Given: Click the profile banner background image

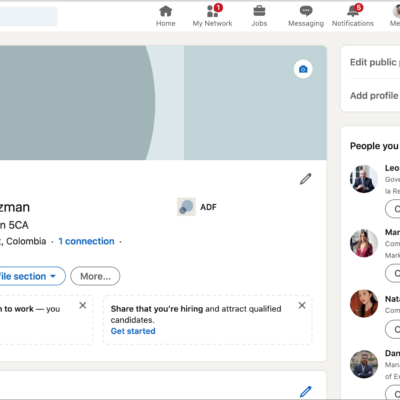Looking at the screenshot, I should tap(163, 103).
